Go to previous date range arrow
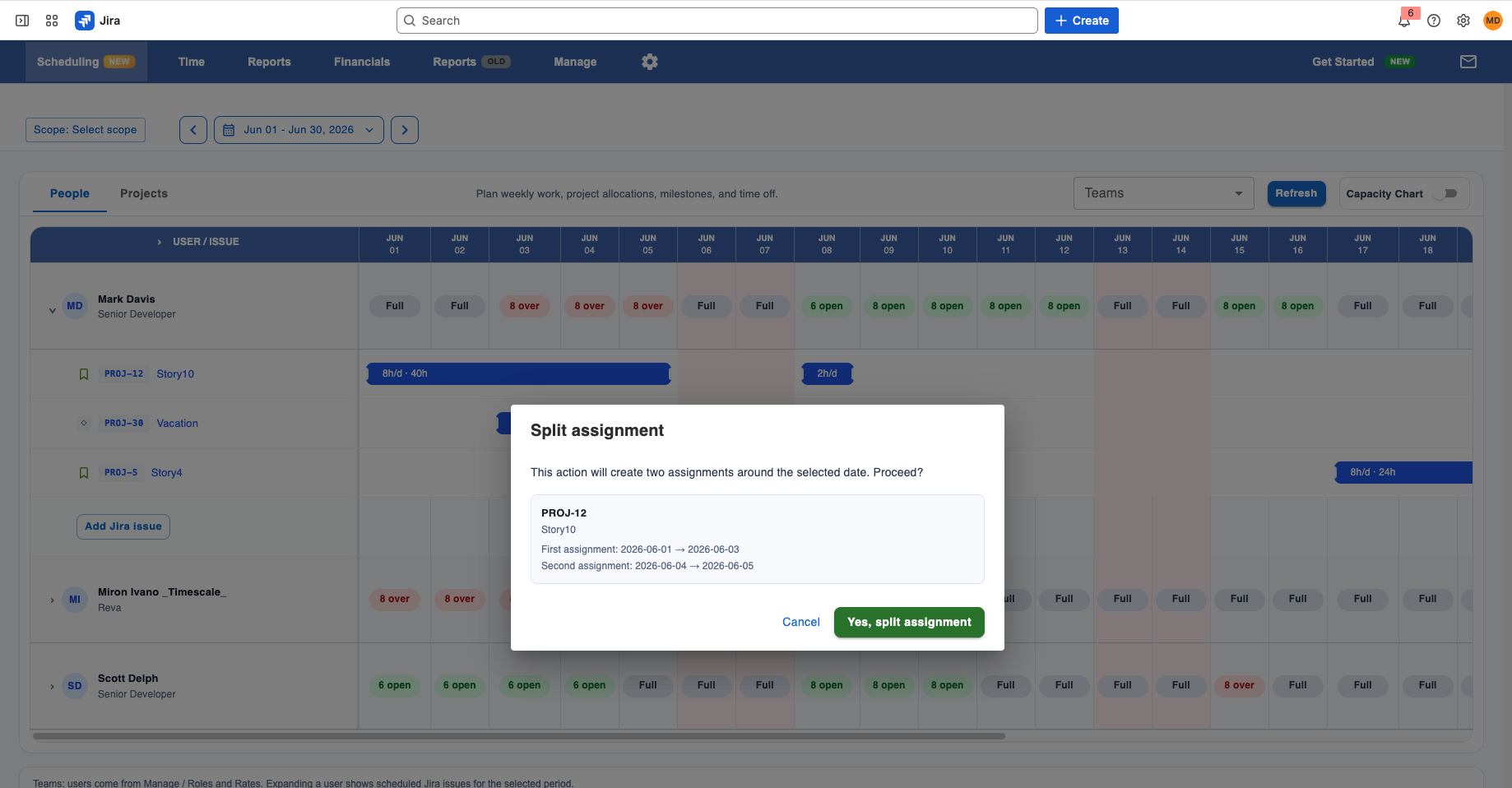The height and width of the screenshot is (788, 1512). [193, 130]
